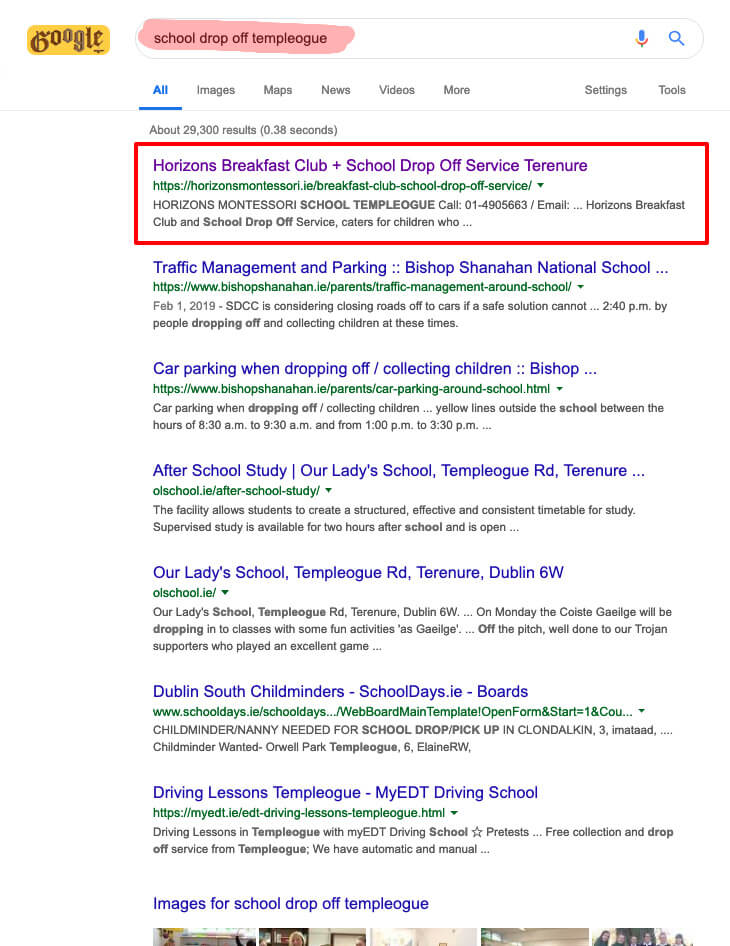Open search Tools

coord(671,90)
